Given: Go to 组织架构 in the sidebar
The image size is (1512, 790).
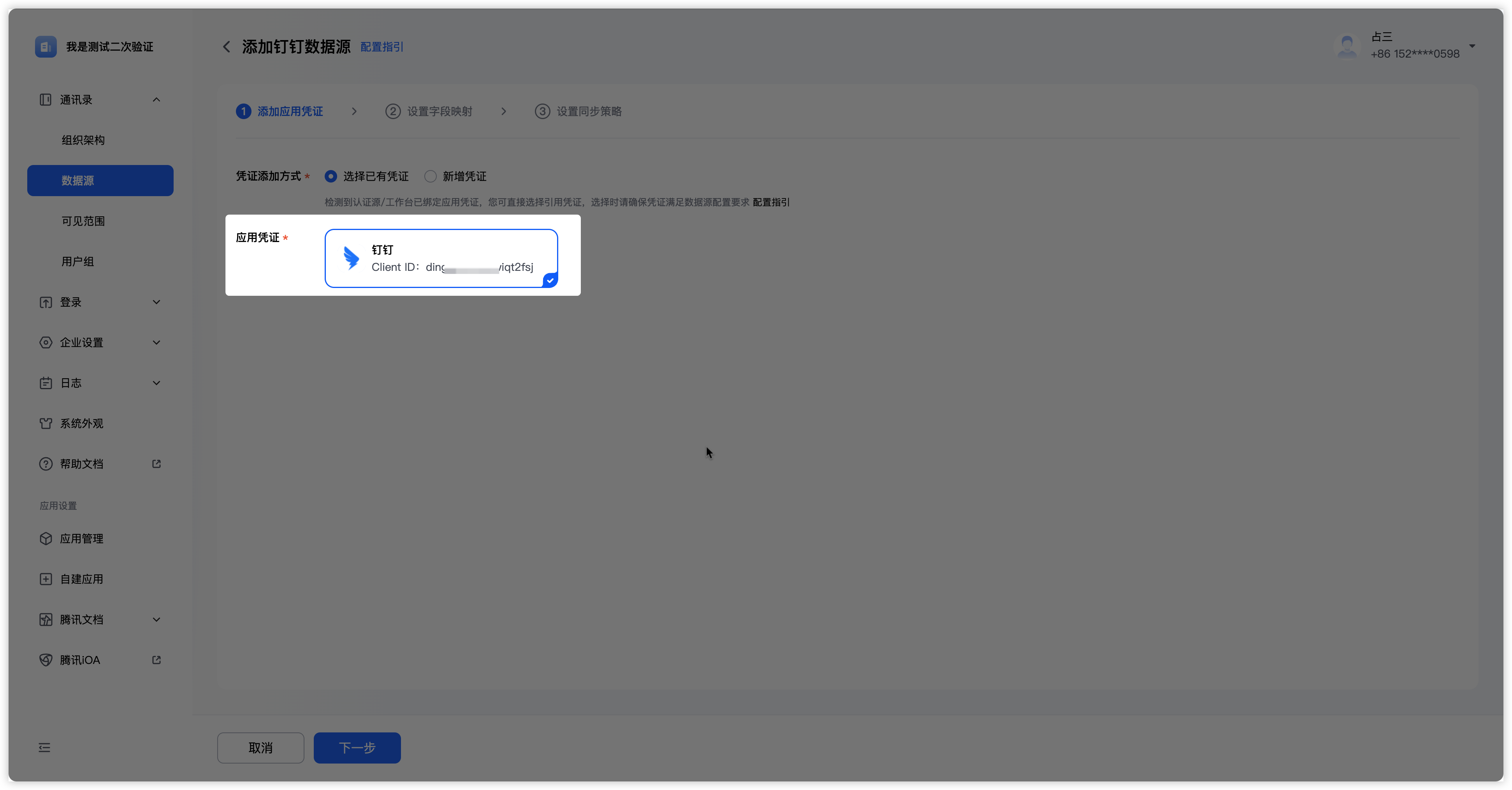Looking at the screenshot, I should pos(83,140).
